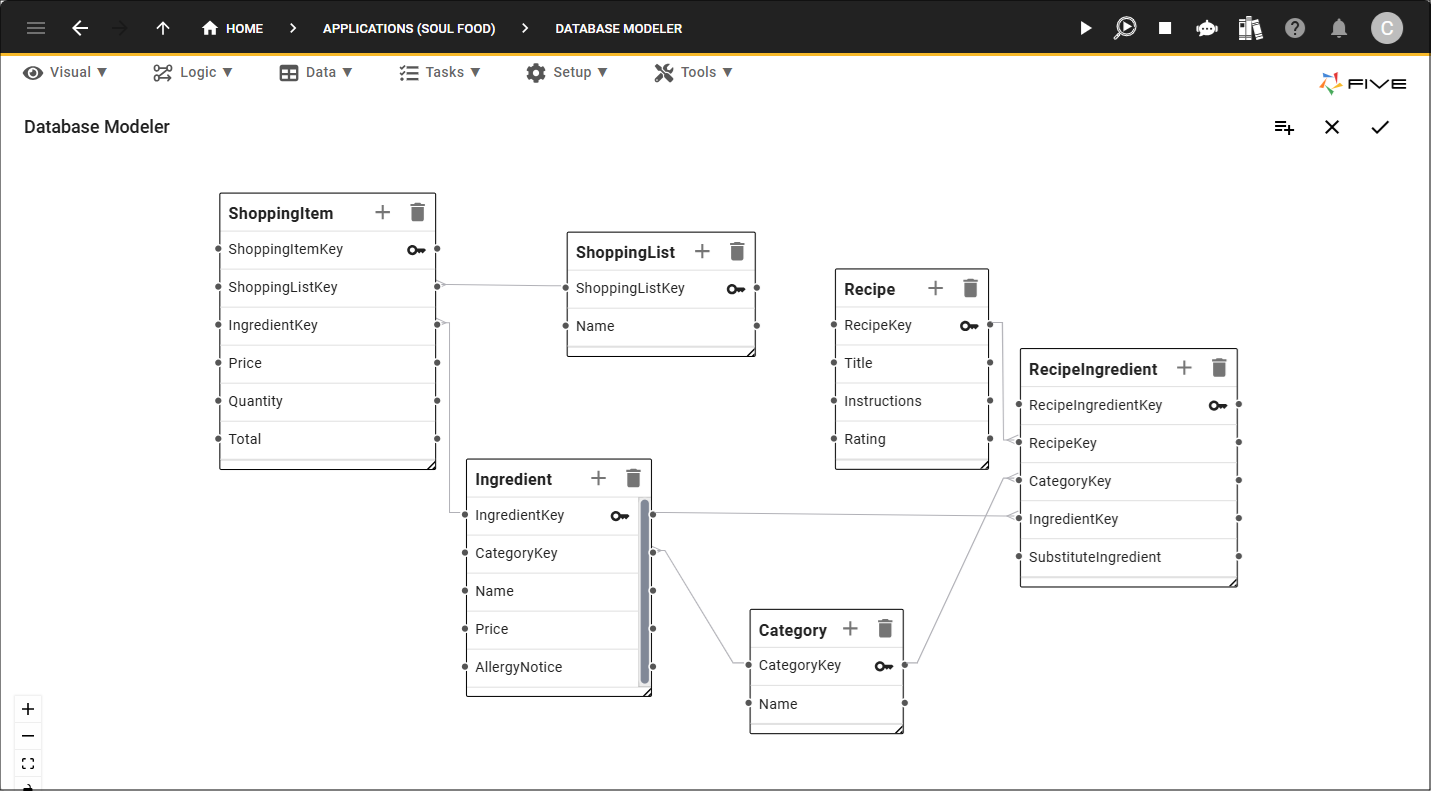Open the user avatar C
This screenshot has width=1431, height=791.
(1386, 28)
